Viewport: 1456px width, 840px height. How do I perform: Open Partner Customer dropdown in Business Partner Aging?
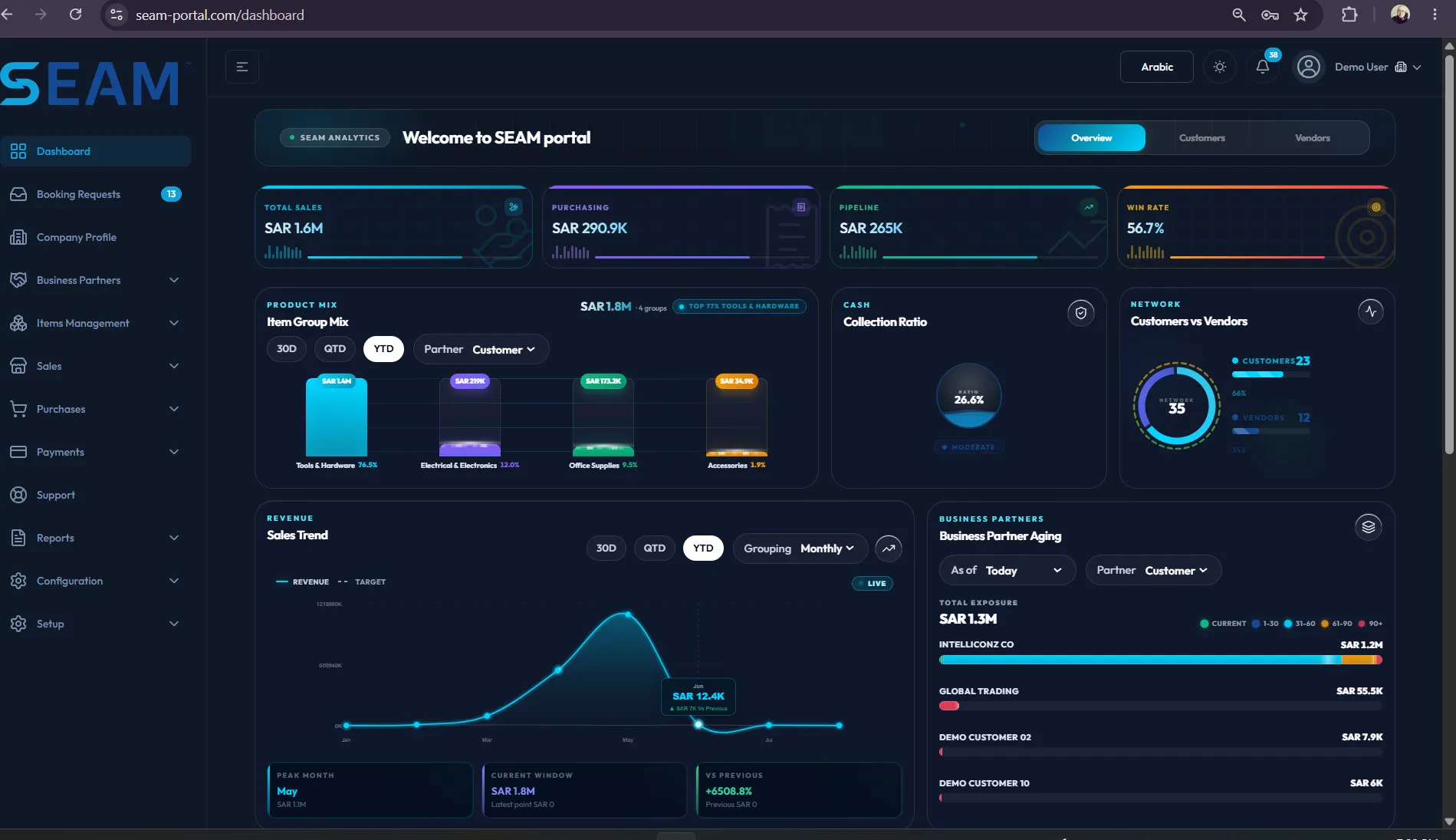1153,570
